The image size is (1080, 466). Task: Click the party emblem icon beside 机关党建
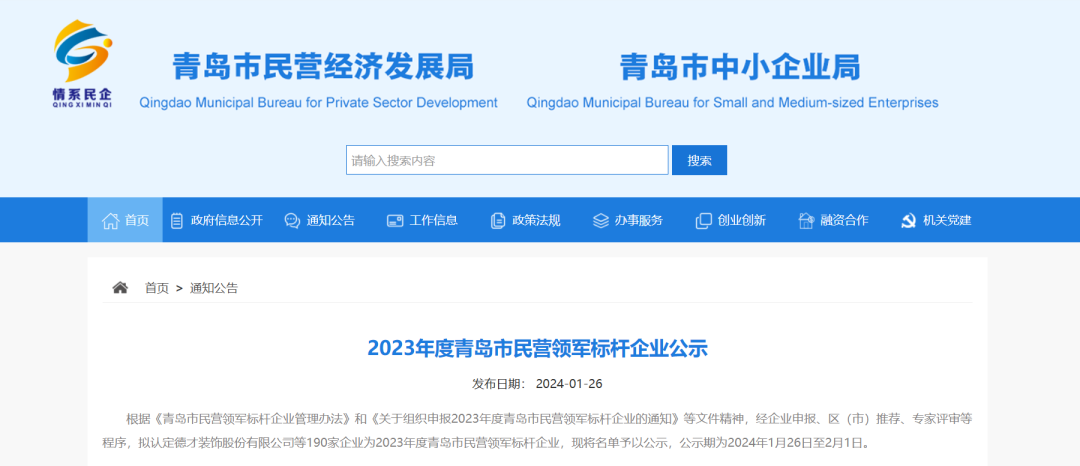click(908, 220)
